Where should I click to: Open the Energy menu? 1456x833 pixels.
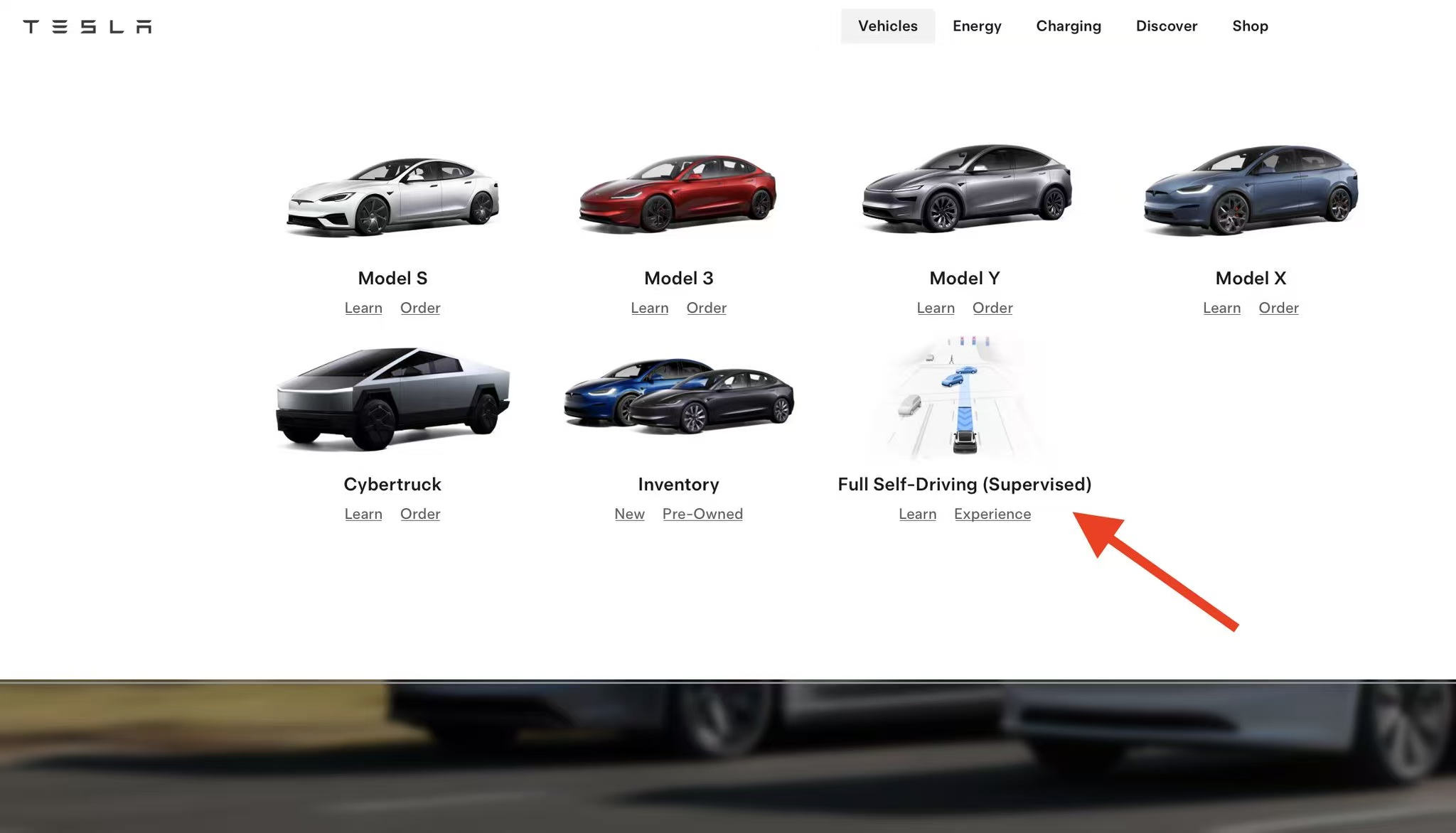tap(977, 26)
